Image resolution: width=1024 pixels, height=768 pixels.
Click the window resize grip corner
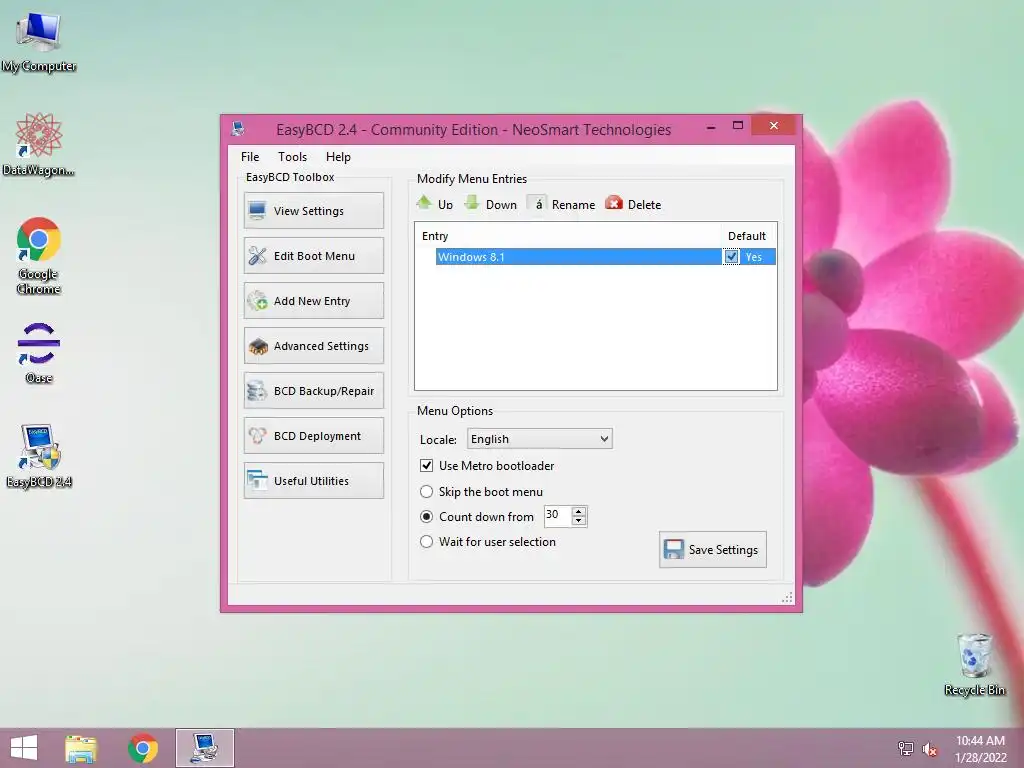tap(788, 597)
